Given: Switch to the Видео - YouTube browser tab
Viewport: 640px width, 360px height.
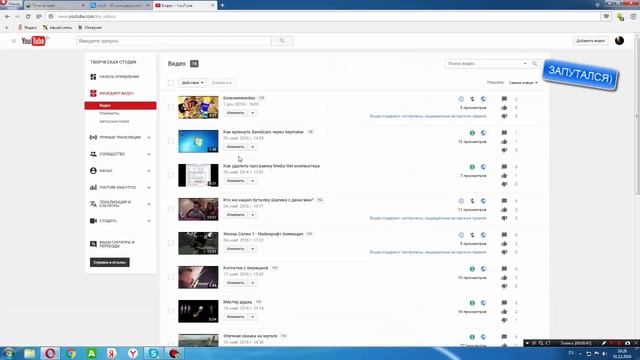Looking at the screenshot, I should [185, 5].
